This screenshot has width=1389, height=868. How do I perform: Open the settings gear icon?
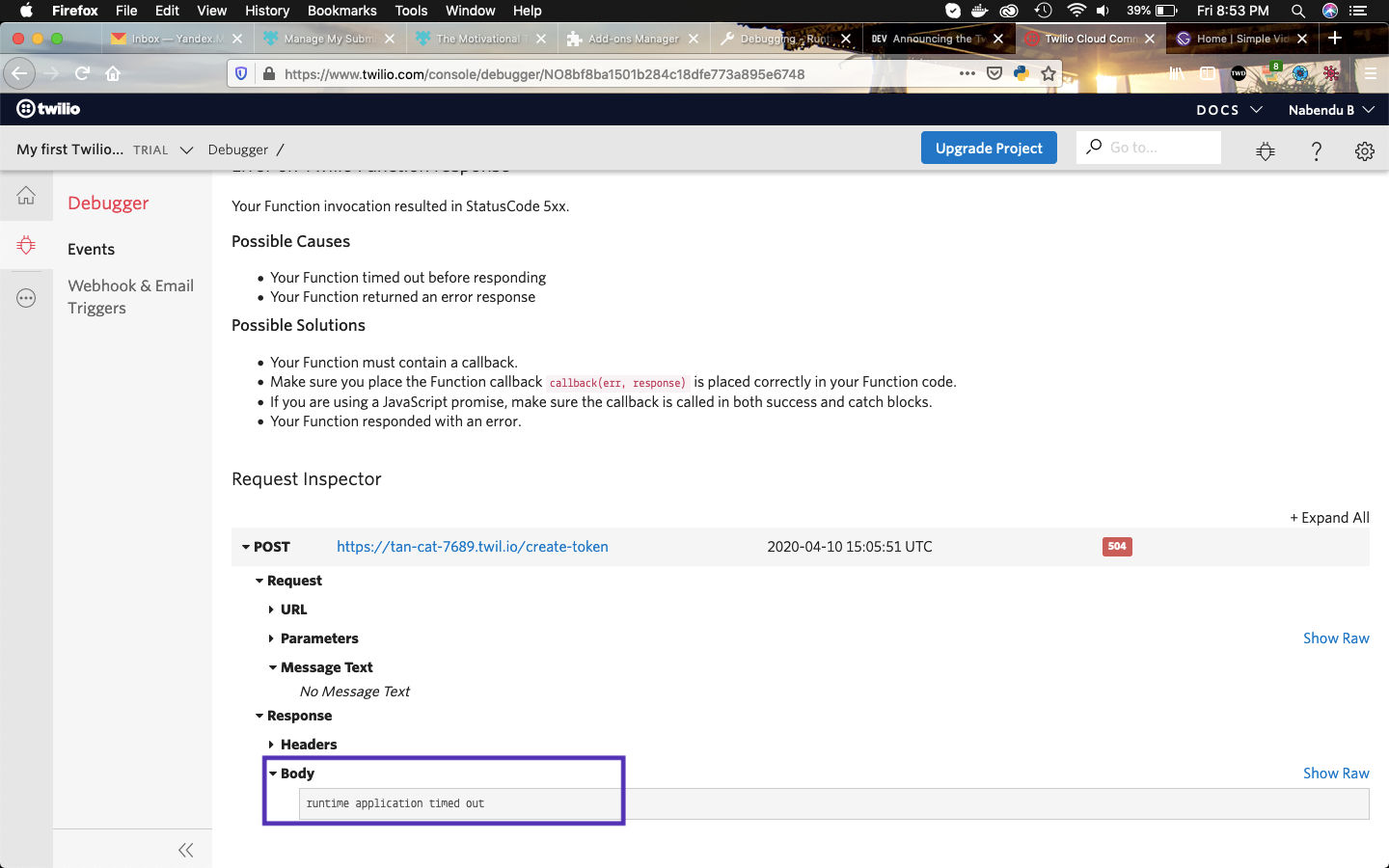tap(1364, 150)
